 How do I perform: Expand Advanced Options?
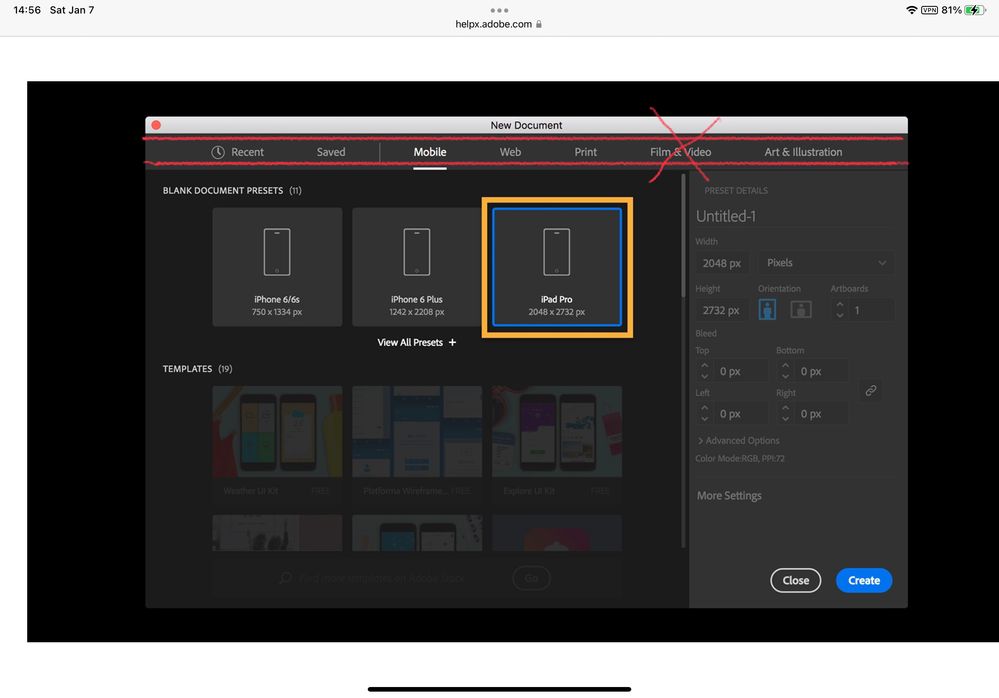pos(739,441)
